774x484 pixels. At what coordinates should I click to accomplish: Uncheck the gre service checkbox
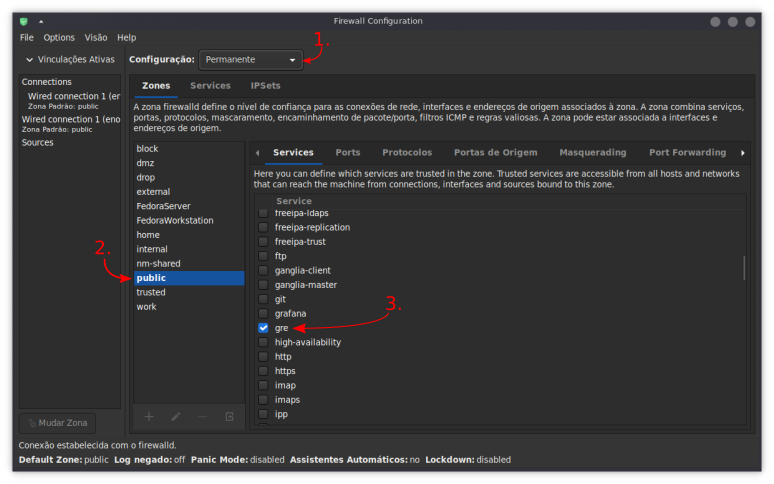click(263, 328)
